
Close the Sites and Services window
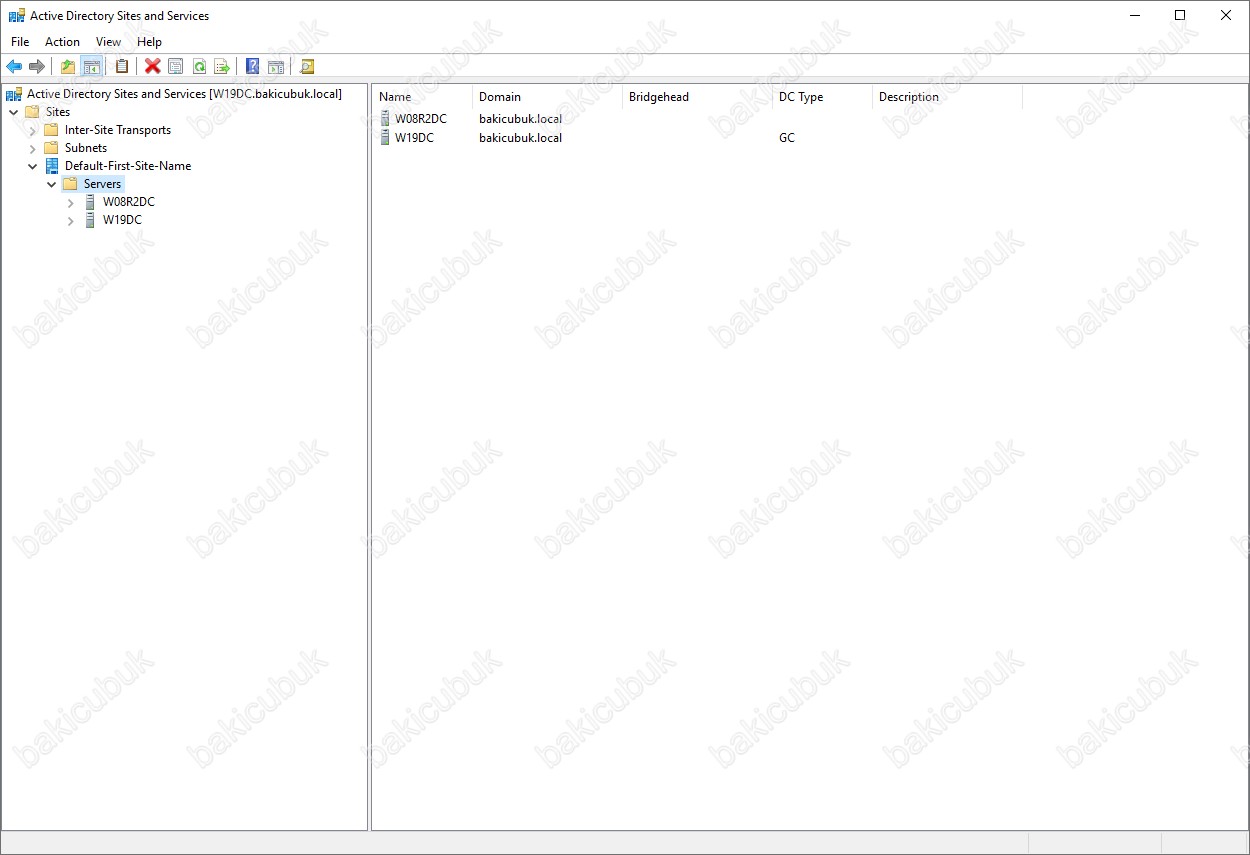click(x=1226, y=15)
